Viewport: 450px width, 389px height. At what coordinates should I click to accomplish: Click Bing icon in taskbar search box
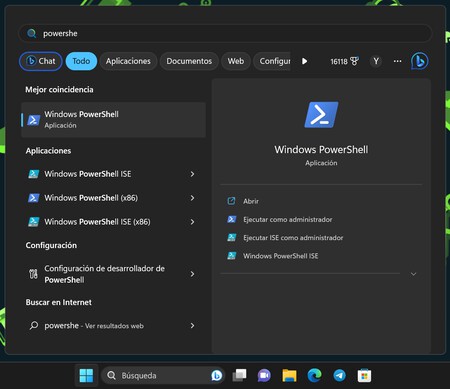pos(216,376)
